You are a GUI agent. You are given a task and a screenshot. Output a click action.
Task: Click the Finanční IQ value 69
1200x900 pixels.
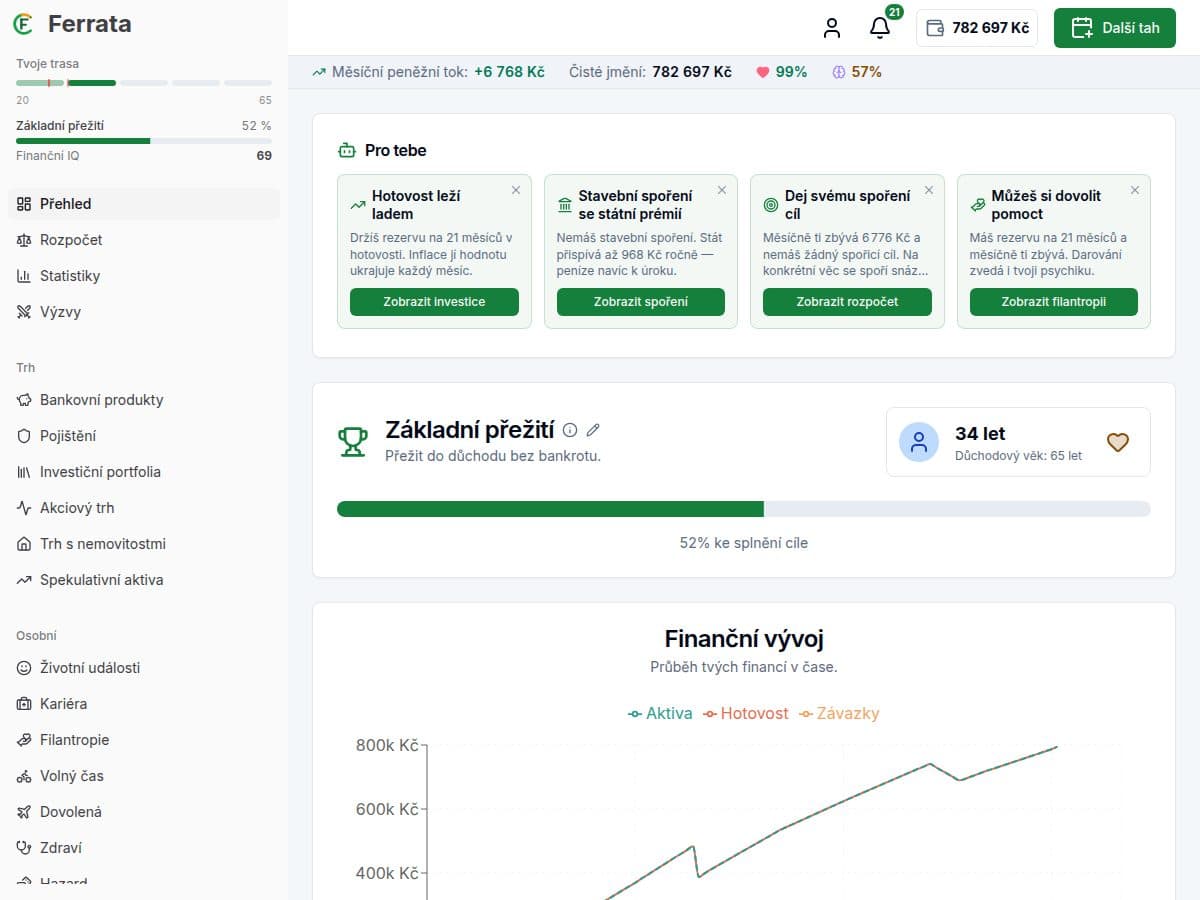pos(264,156)
